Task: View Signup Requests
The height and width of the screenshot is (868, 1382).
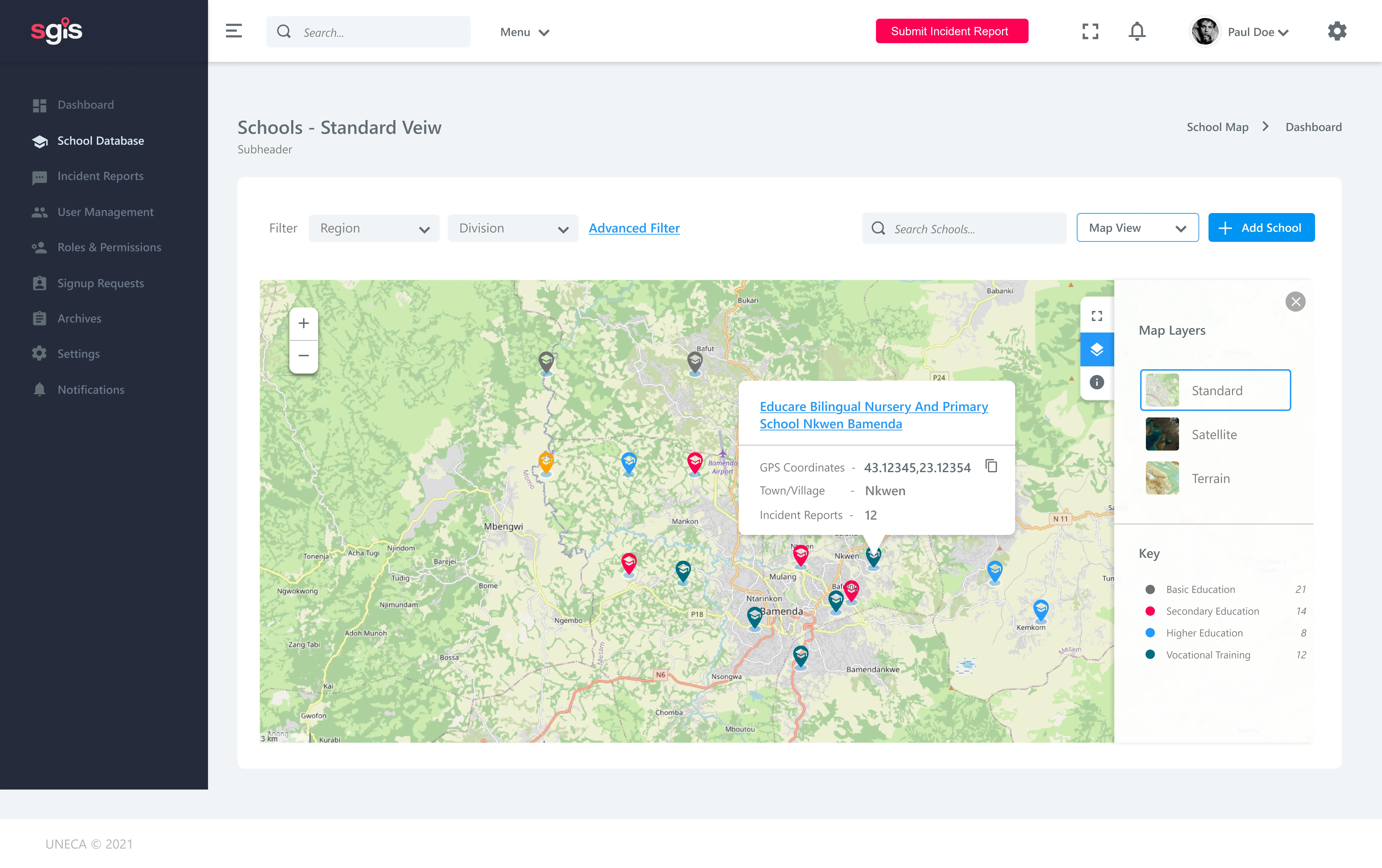Action: [100, 283]
